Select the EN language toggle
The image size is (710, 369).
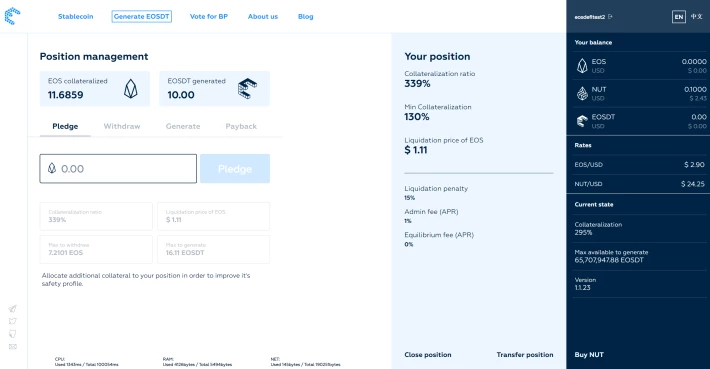pos(678,17)
